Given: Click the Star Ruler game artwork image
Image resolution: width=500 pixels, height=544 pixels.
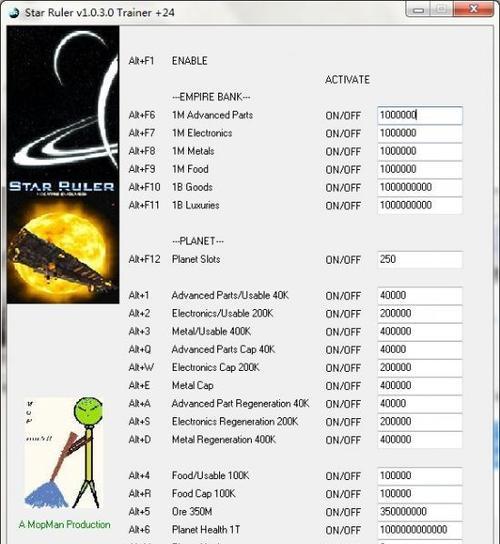Looking at the screenshot, I should (63, 164).
